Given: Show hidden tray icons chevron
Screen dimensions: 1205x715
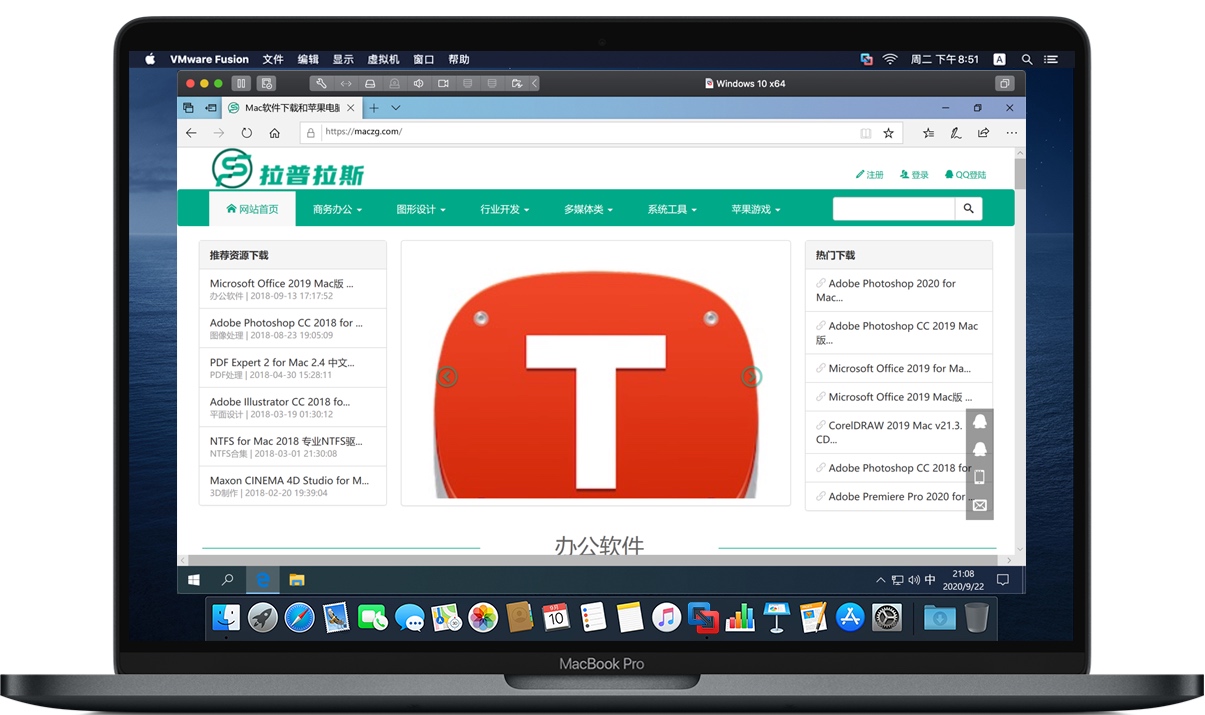Looking at the screenshot, I should (x=880, y=580).
